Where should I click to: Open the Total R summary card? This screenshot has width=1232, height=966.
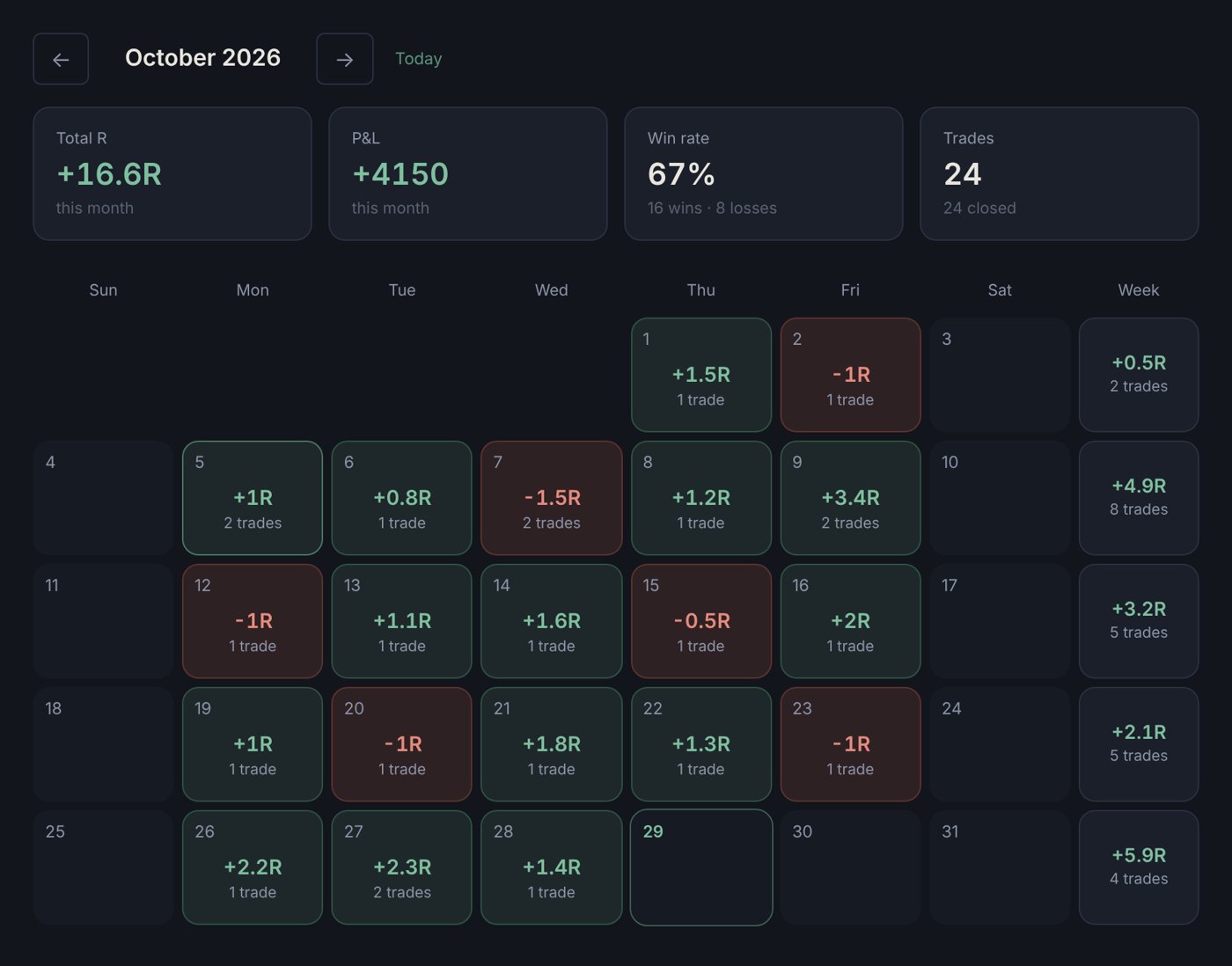172,174
